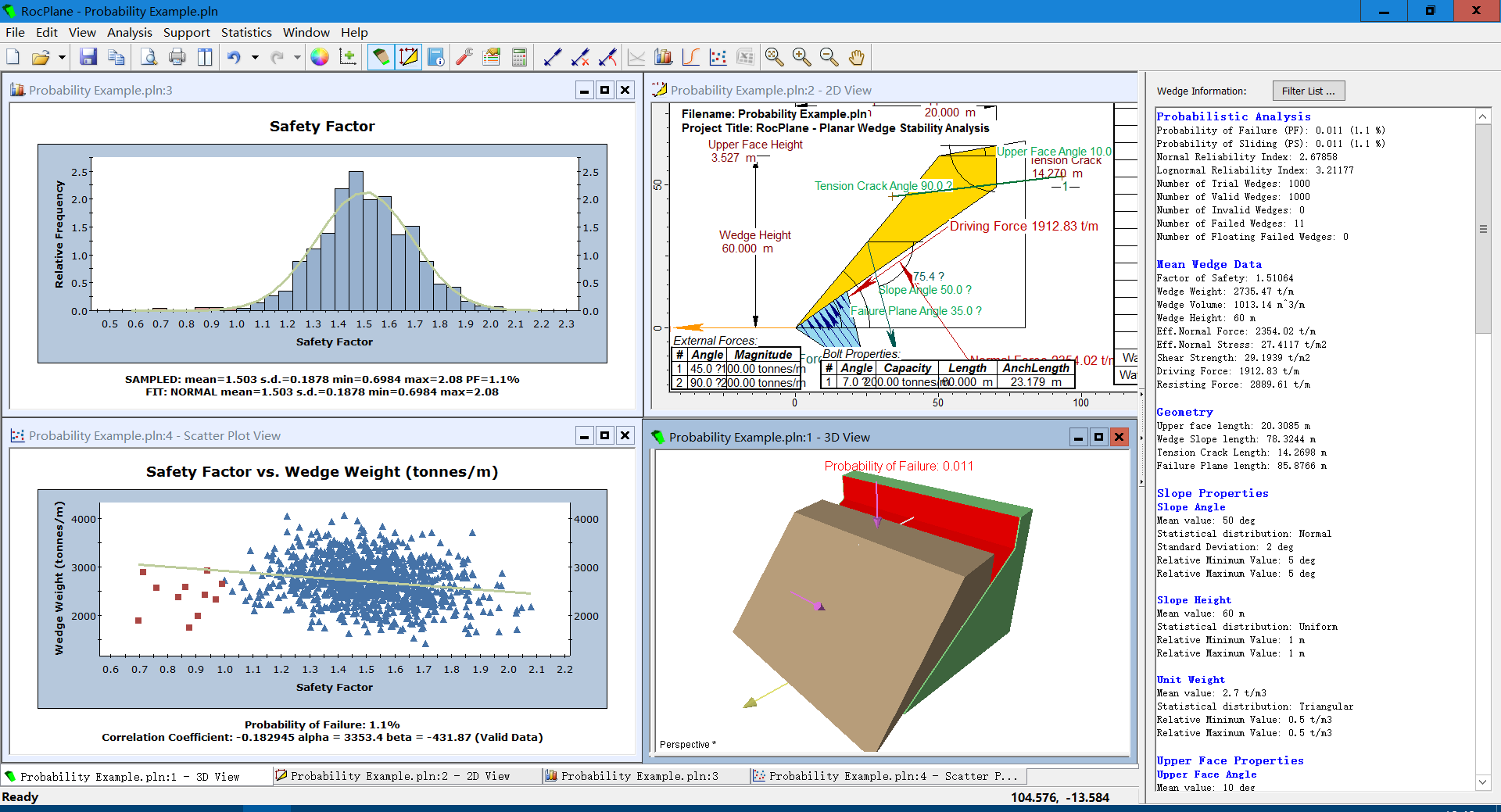1501x812 pixels.
Task: Maximize the Safety Factor histogram window
Action: pyautogui.click(x=604, y=91)
